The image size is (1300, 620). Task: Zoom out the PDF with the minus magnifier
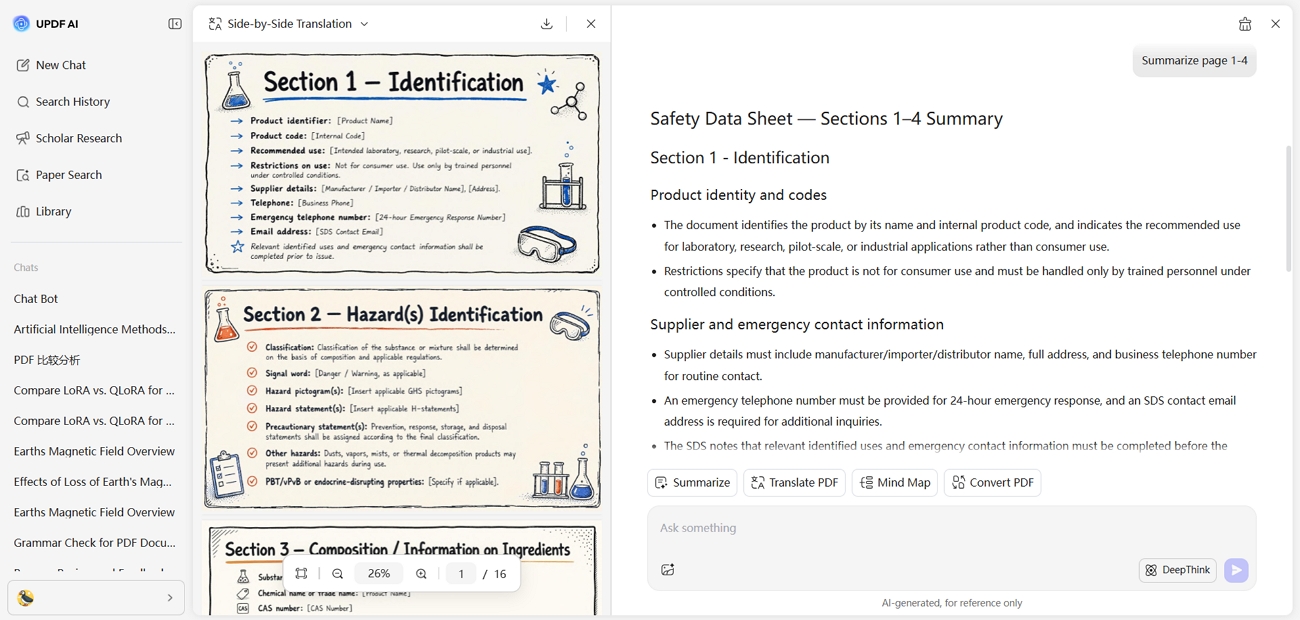[338, 574]
